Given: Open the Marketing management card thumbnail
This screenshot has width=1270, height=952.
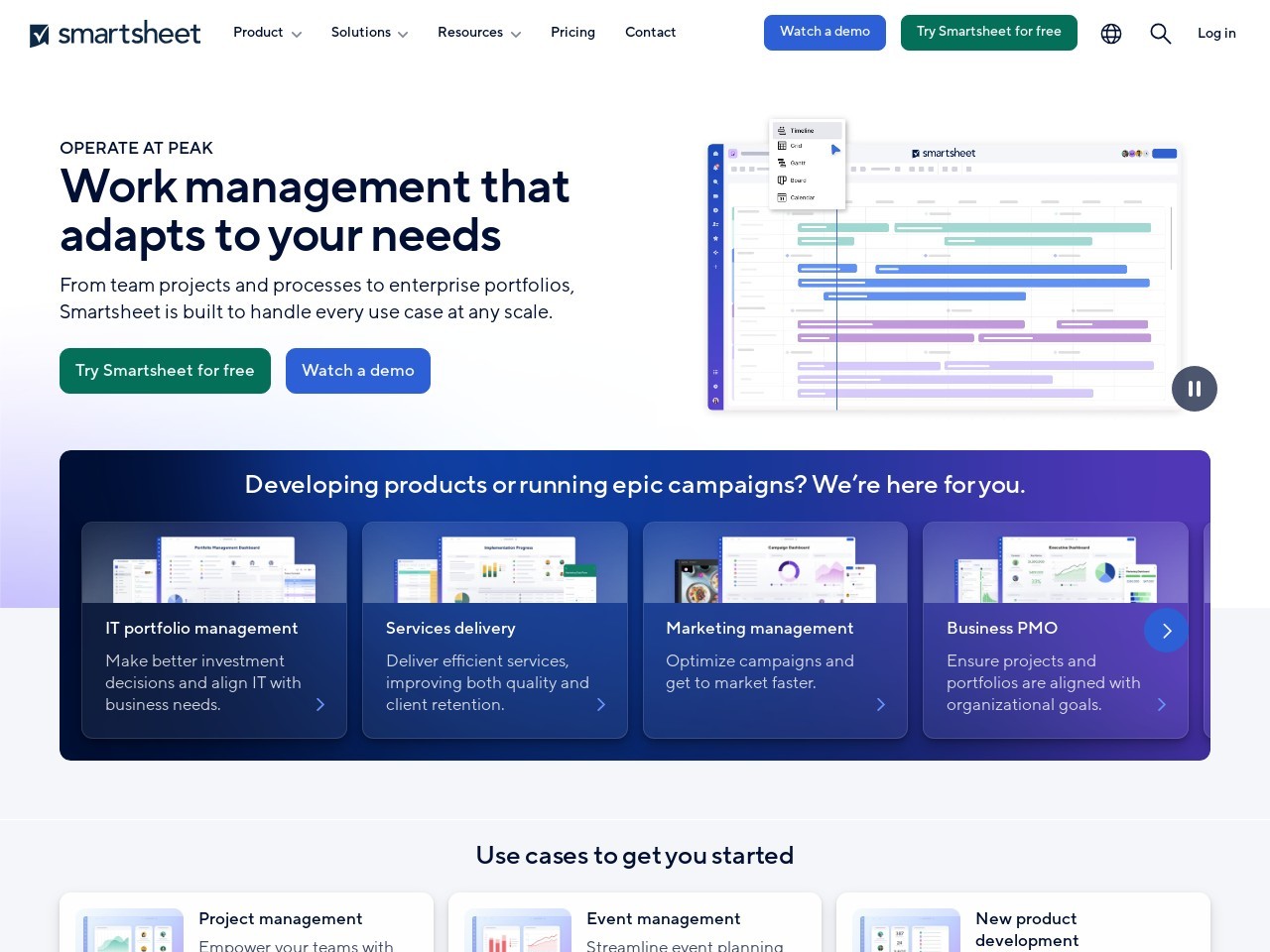Looking at the screenshot, I should pyautogui.click(x=775, y=562).
